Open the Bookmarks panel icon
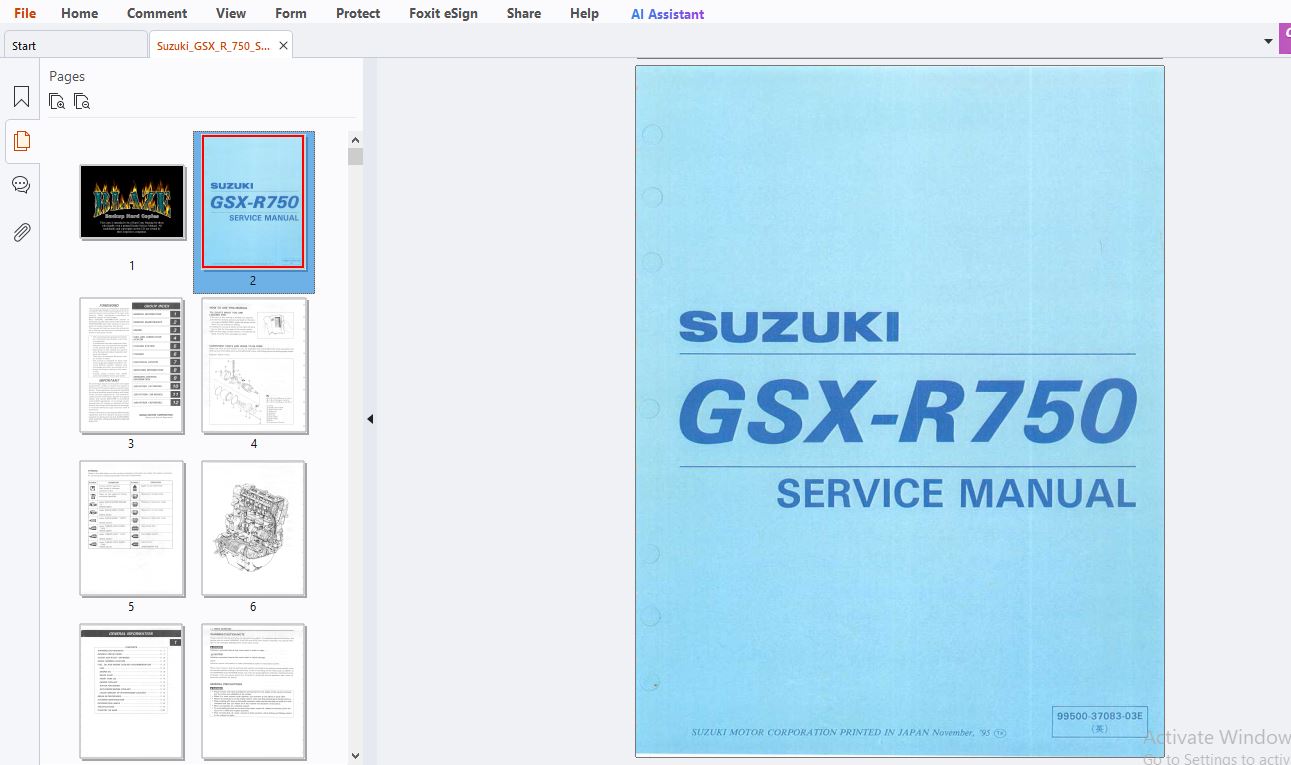 coord(21,97)
